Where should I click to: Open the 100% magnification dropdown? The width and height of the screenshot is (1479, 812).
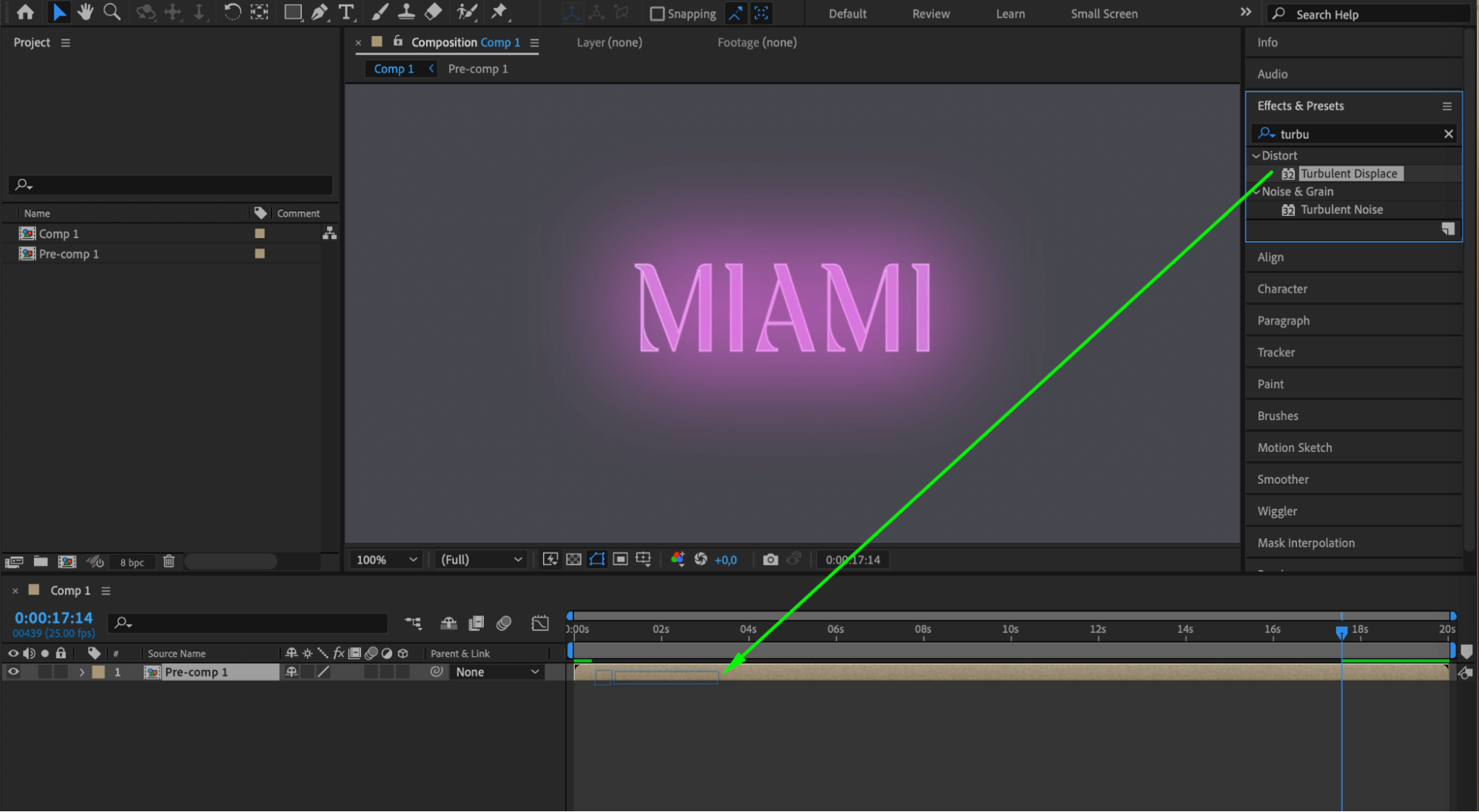pos(386,560)
